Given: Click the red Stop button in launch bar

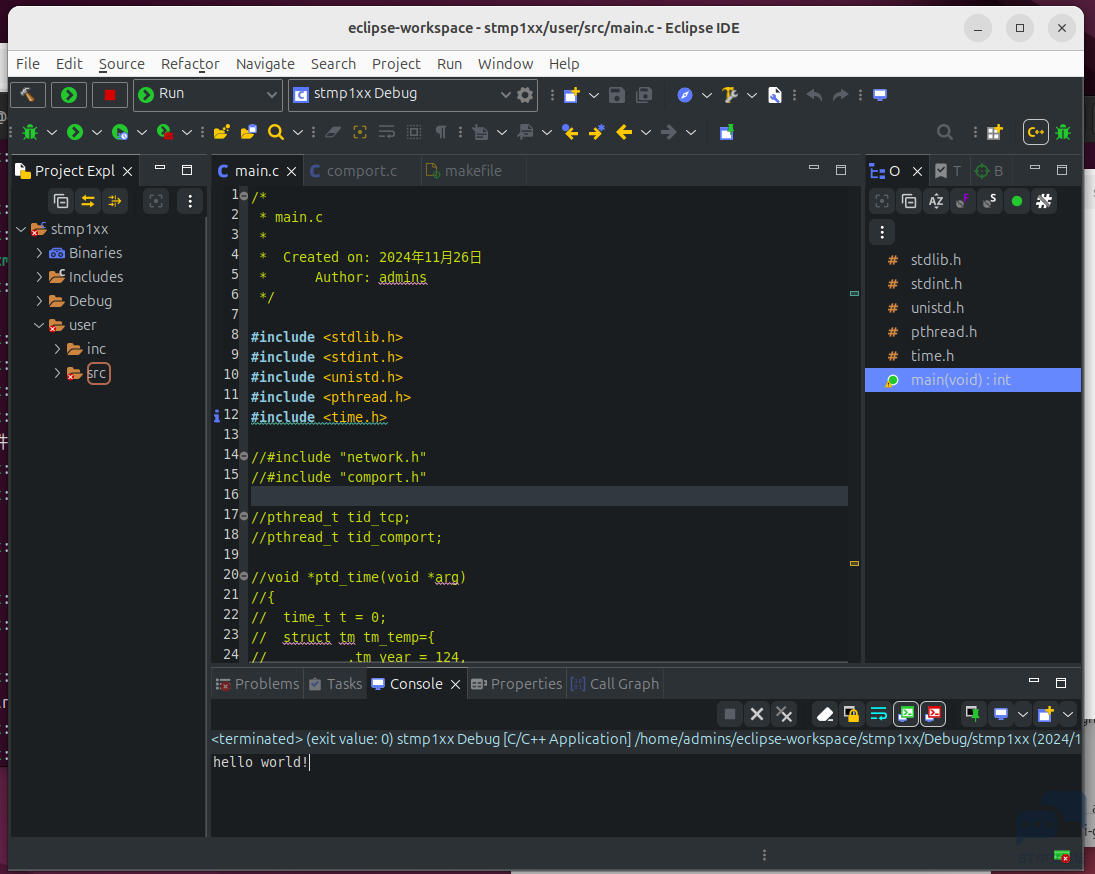Looking at the screenshot, I should point(110,94).
